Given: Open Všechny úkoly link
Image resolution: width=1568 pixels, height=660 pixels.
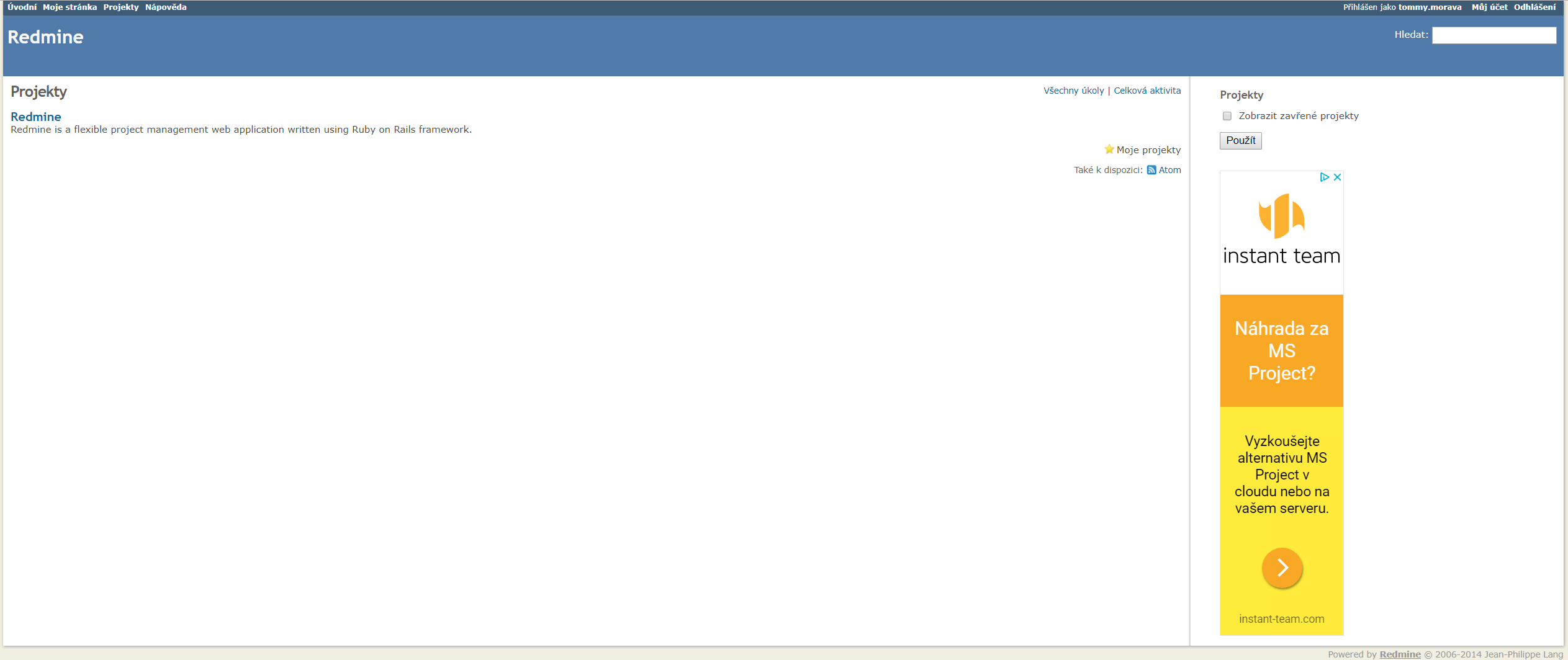Looking at the screenshot, I should click(1074, 91).
